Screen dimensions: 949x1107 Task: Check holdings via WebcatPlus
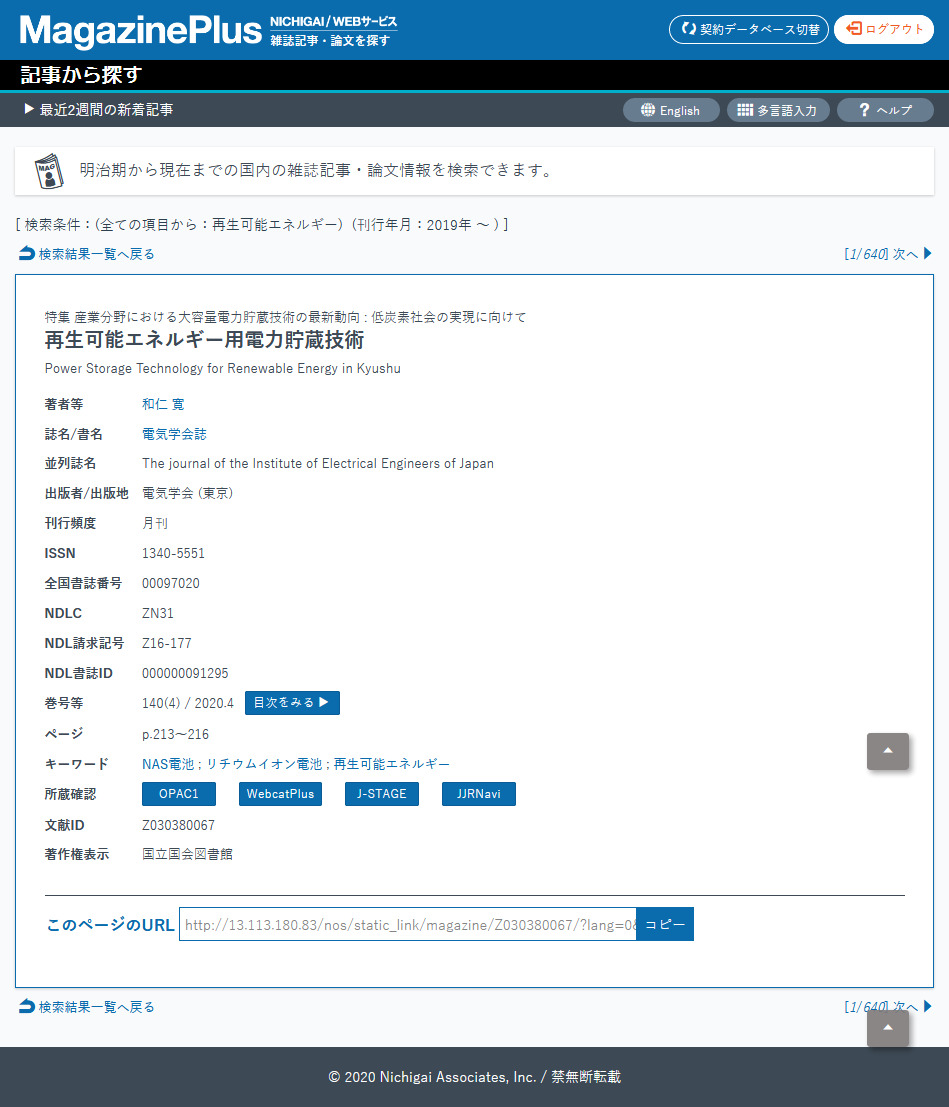point(281,794)
